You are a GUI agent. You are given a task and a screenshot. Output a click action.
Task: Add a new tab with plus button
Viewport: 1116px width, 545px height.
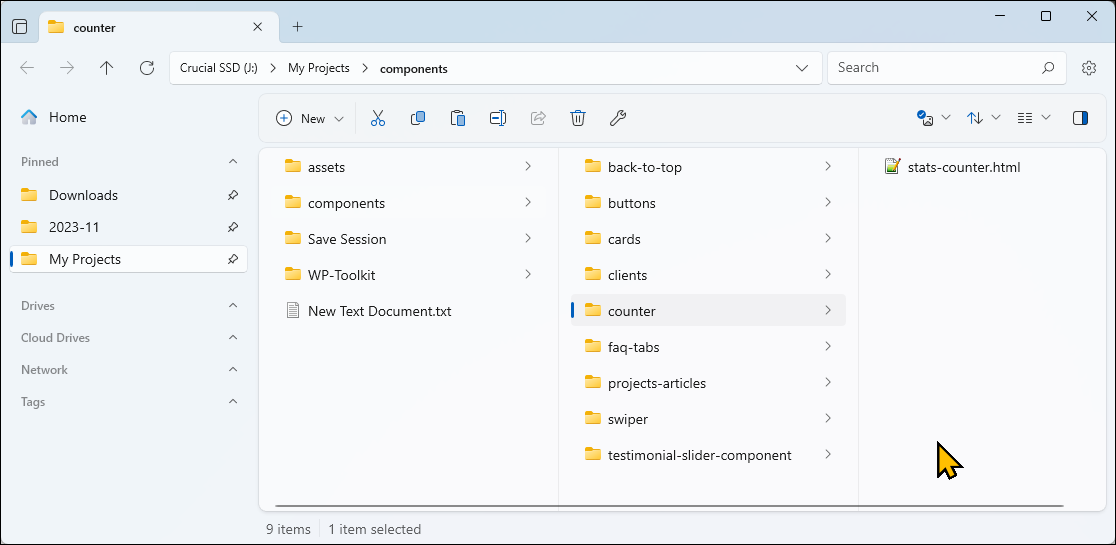point(297,27)
